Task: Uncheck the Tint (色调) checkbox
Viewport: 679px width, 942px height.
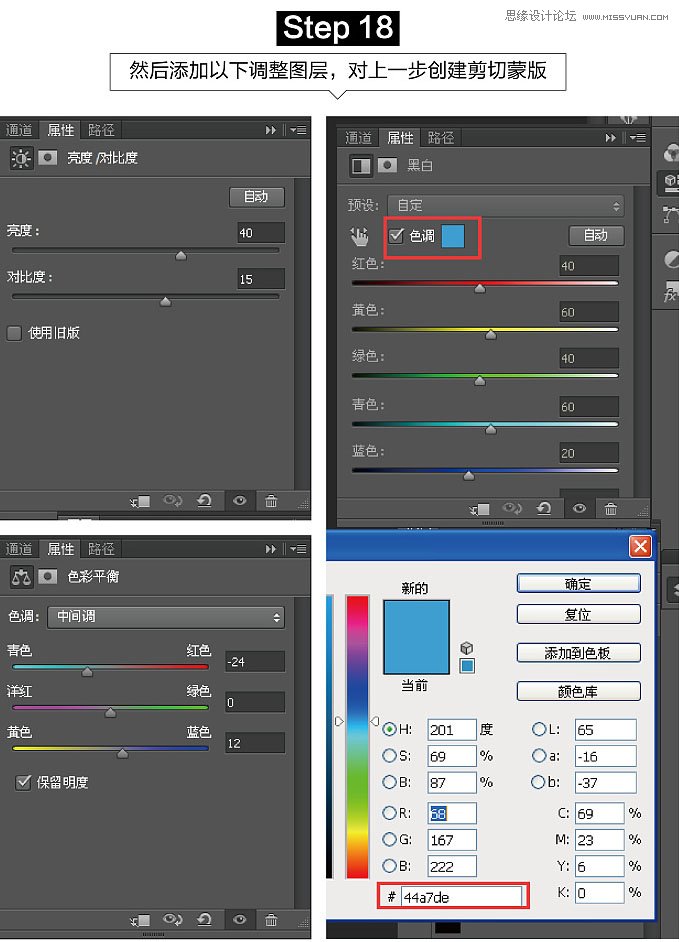Action: 396,236
